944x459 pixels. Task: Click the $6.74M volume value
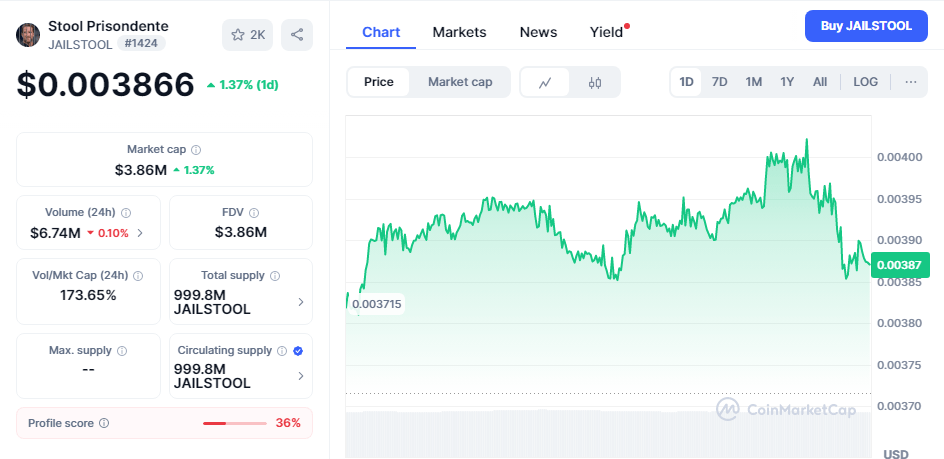tap(55, 233)
